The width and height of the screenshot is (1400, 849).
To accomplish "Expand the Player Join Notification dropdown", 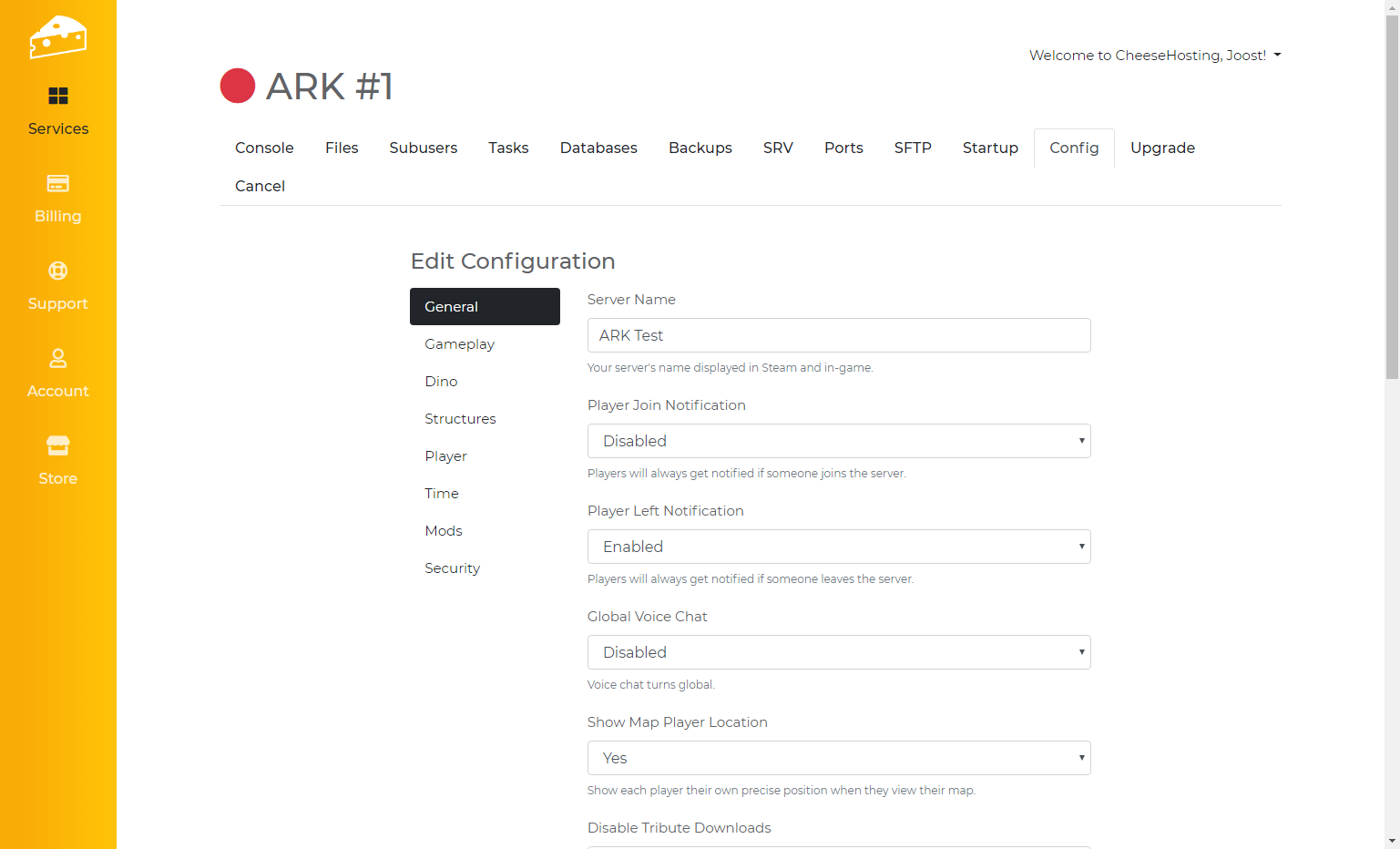I will coord(838,441).
